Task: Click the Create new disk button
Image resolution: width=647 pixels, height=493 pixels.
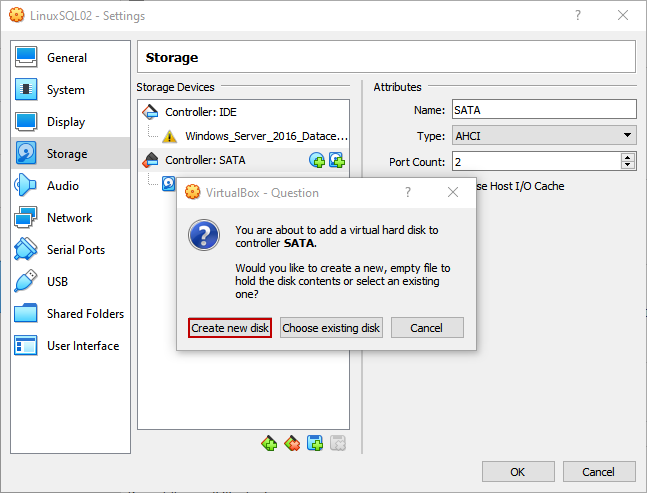Action: (x=230, y=328)
